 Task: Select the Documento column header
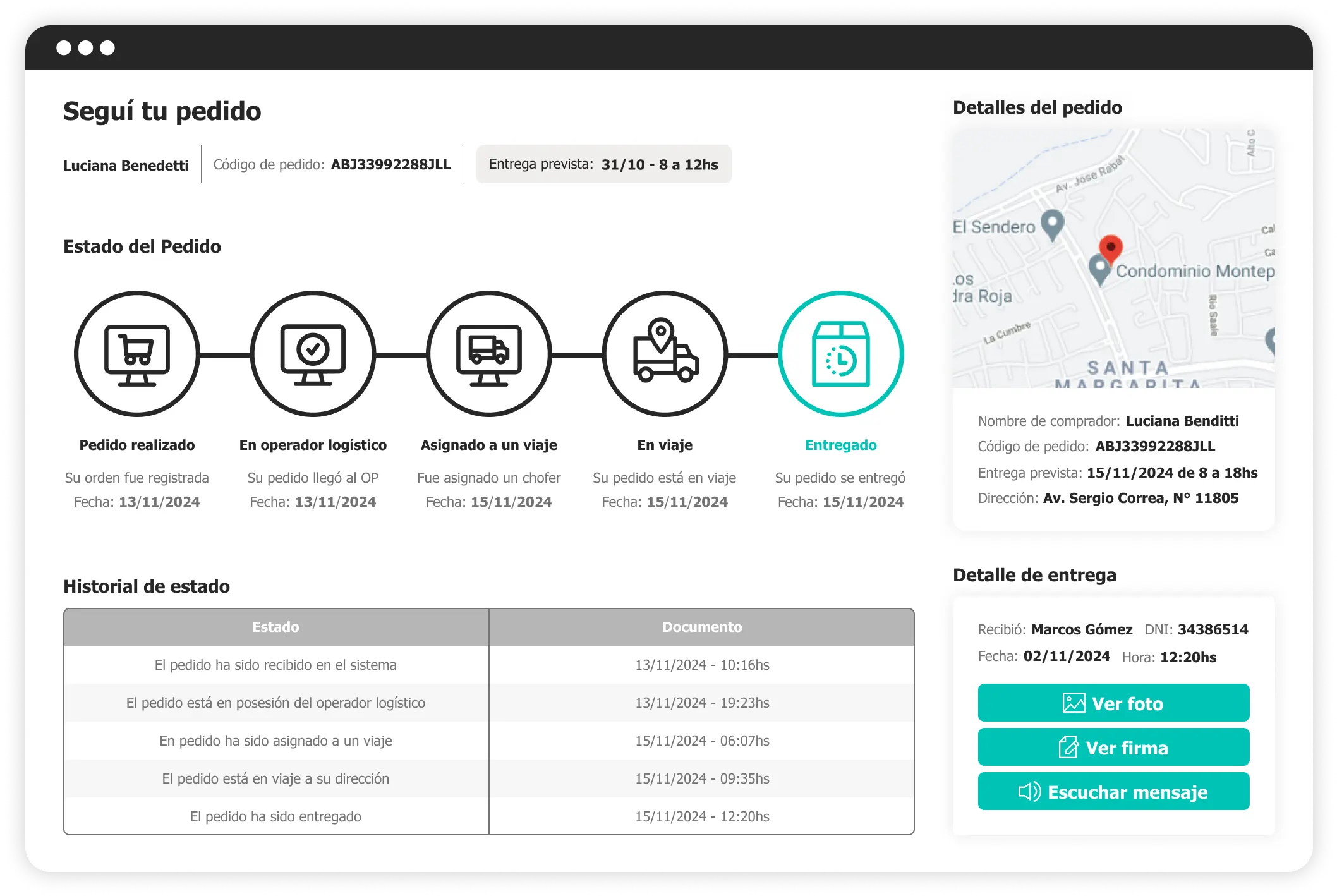[702, 627]
